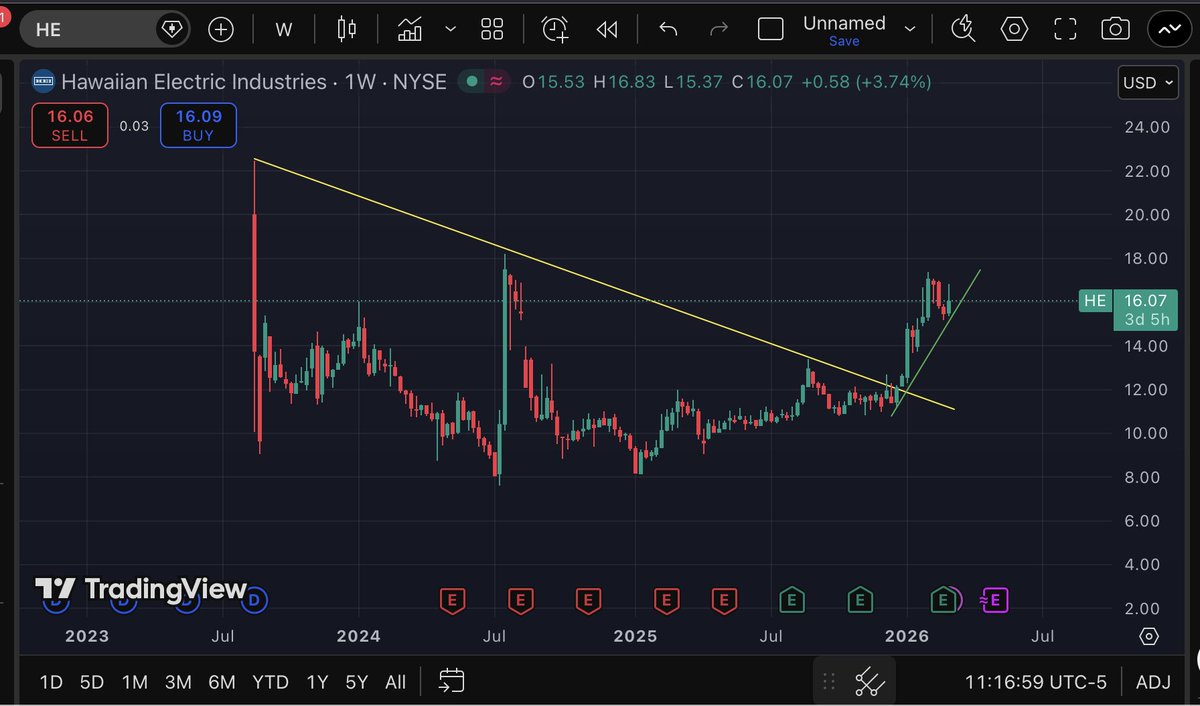This screenshot has height=706, width=1200.
Task: Open quick search lightning magnifier
Action: [963, 29]
